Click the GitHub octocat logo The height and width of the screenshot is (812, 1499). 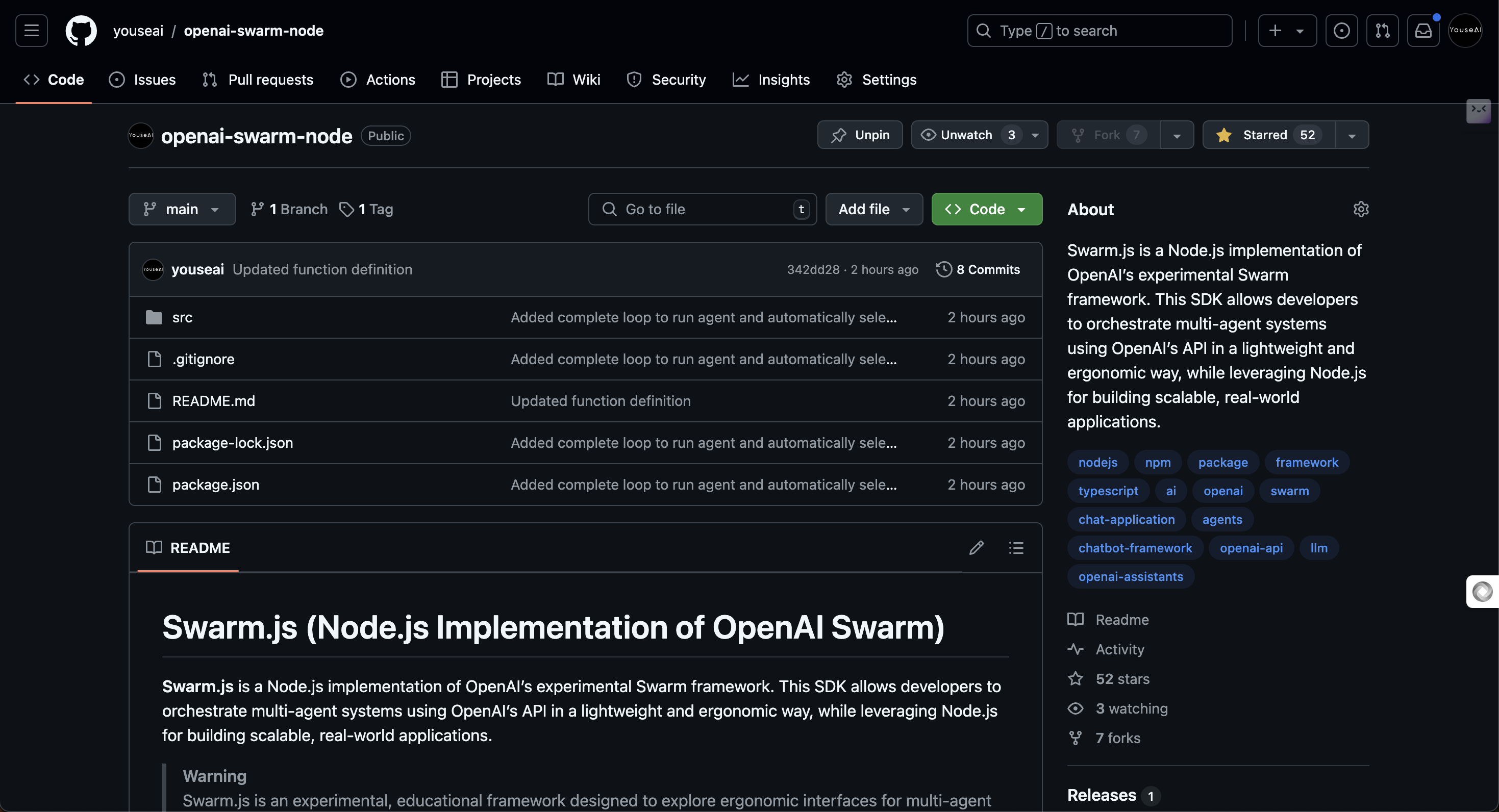click(81, 30)
